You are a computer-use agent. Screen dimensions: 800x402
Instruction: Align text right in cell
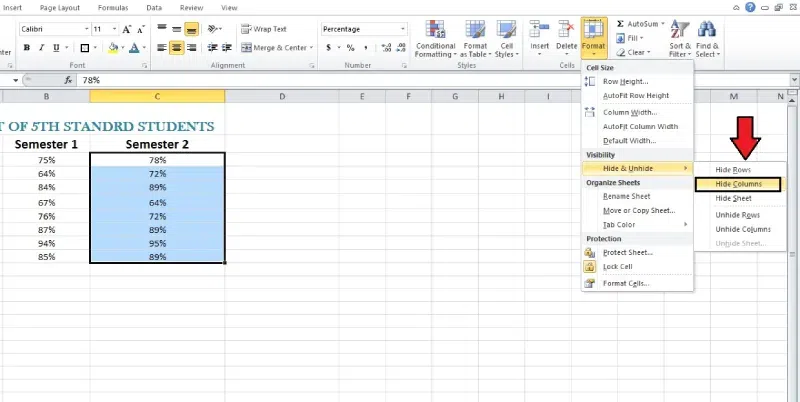coord(192,47)
